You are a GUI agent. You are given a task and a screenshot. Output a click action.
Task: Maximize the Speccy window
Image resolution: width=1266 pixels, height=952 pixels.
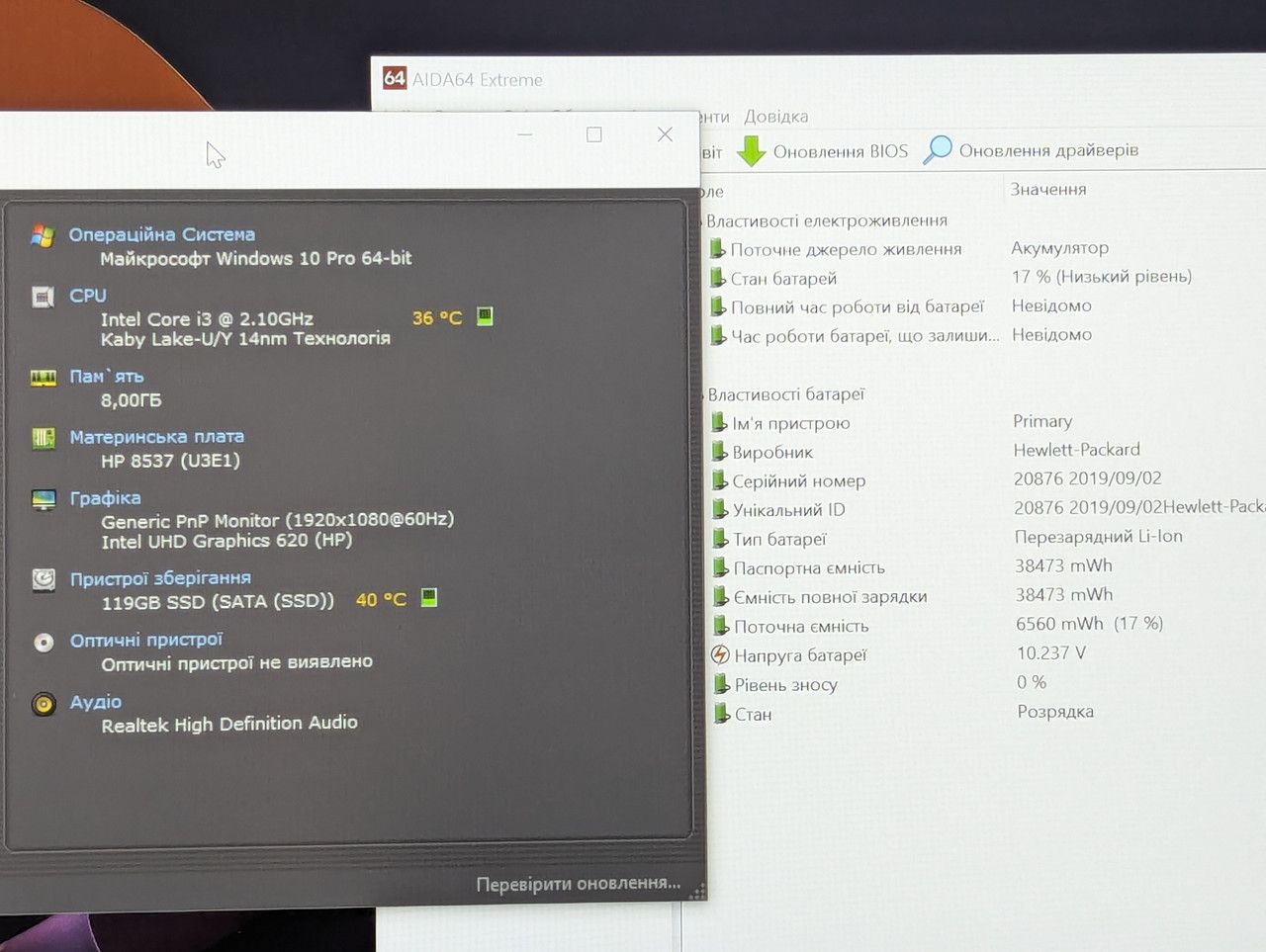pos(594,134)
